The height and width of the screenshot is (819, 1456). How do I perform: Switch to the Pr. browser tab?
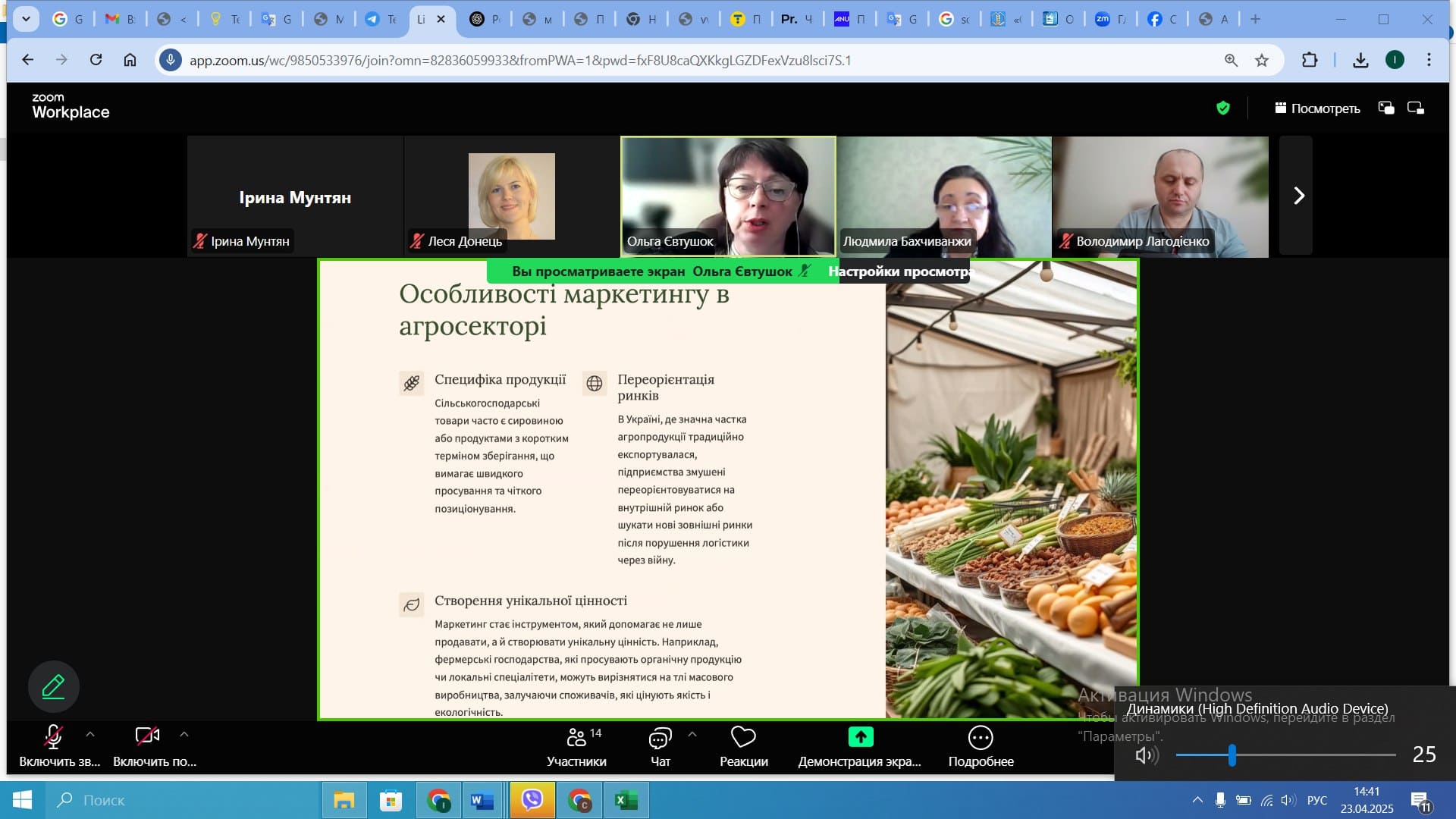tap(797, 19)
